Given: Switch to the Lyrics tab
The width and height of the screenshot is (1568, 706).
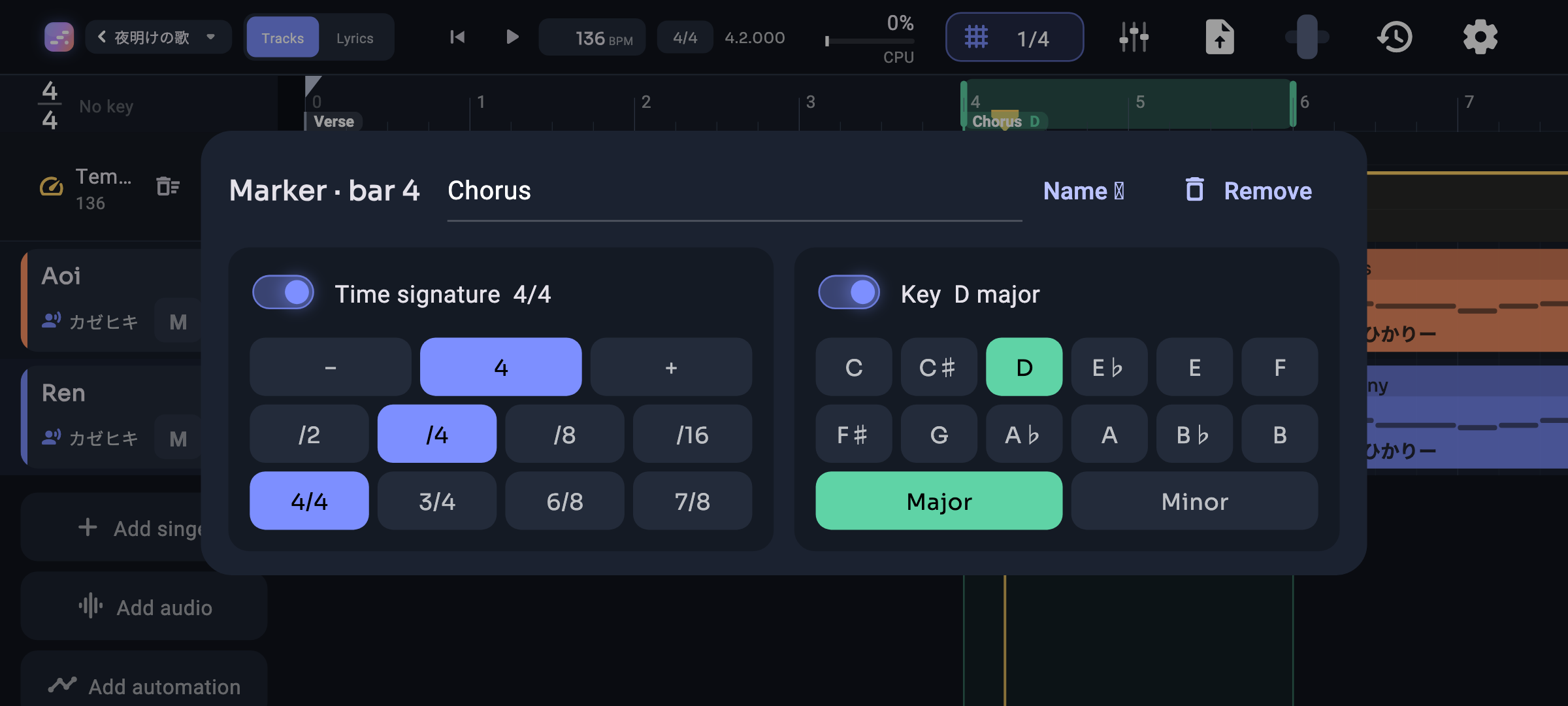Looking at the screenshot, I should [355, 38].
